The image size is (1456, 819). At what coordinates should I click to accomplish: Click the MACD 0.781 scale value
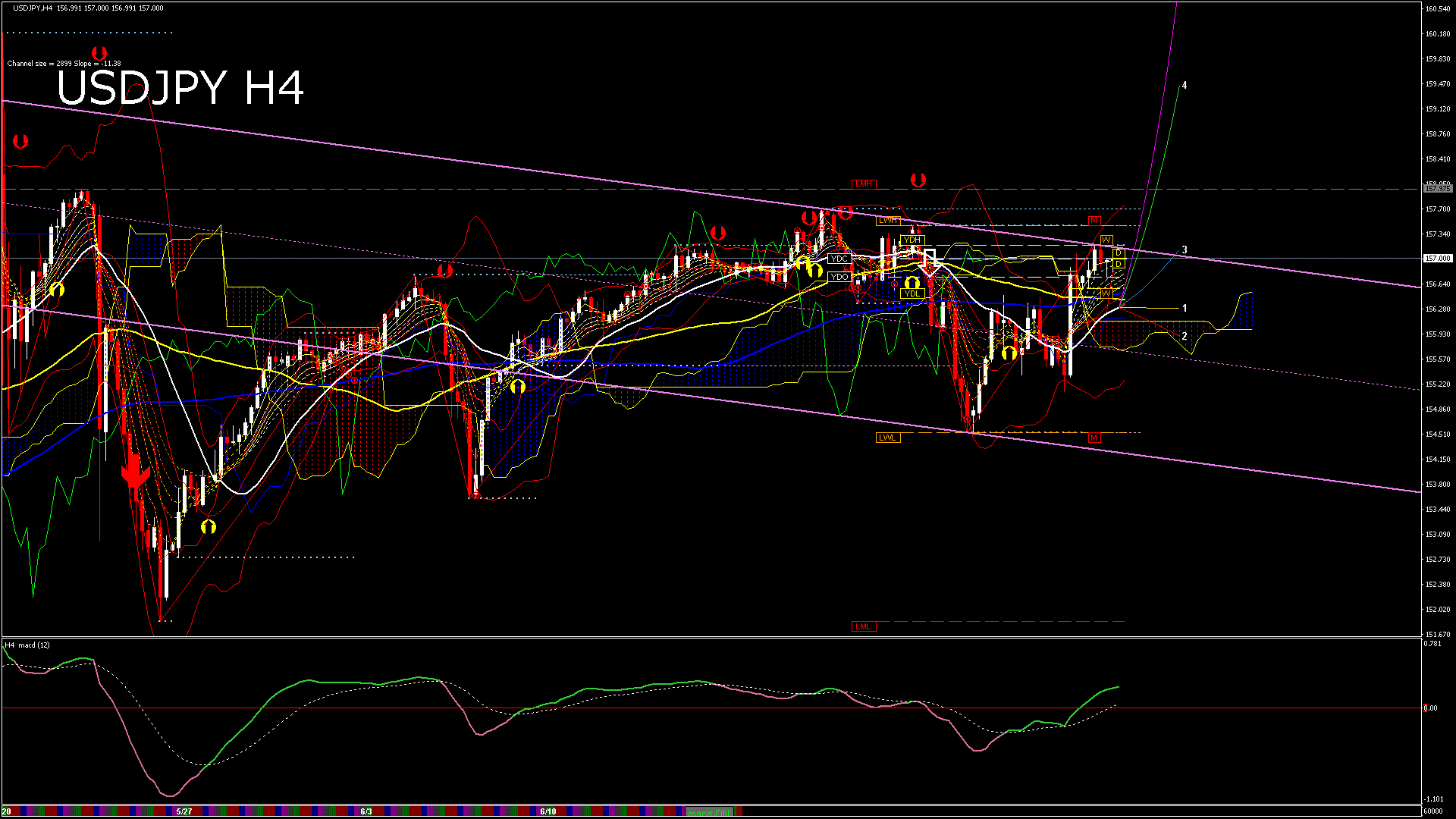(1432, 644)
